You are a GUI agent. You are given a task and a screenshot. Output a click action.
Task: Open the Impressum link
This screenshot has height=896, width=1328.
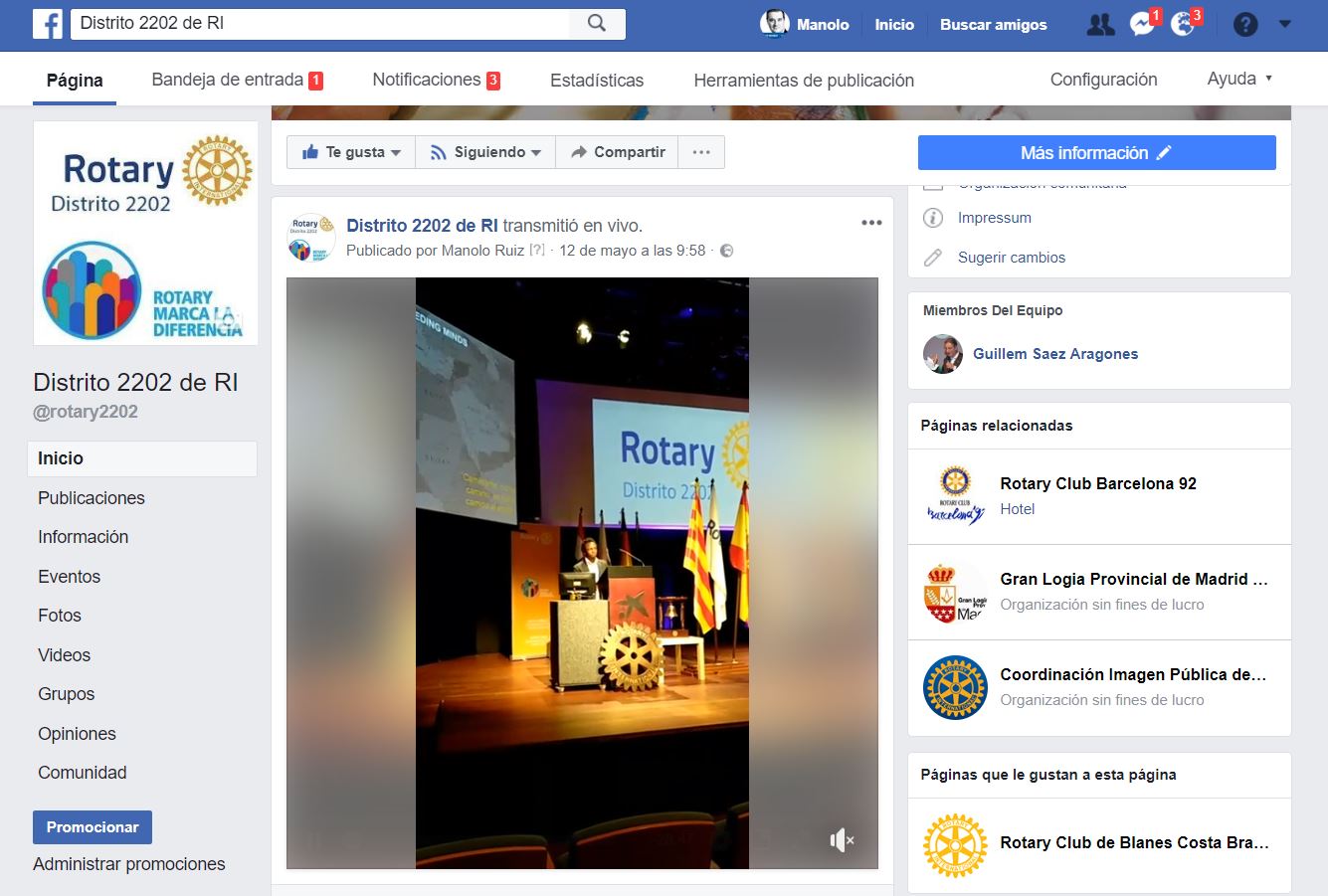(x=995, y=218)
